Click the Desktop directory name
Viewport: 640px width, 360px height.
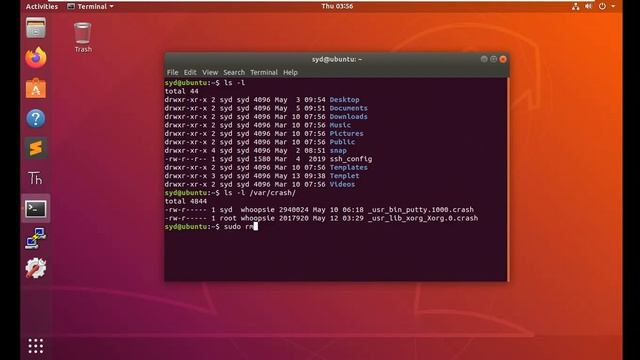pyautogui.click(x=344, y=100)
